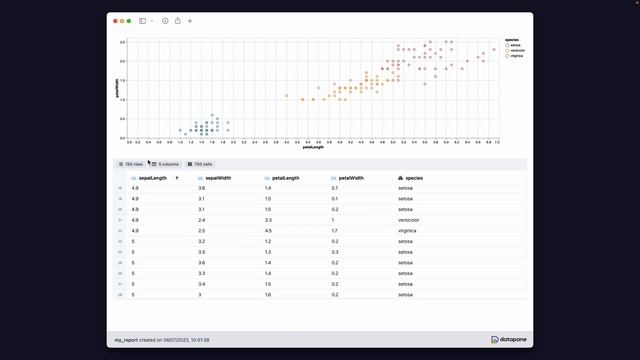
Task: Click grid icon in 750 cells badge
Action: (190, 164)
